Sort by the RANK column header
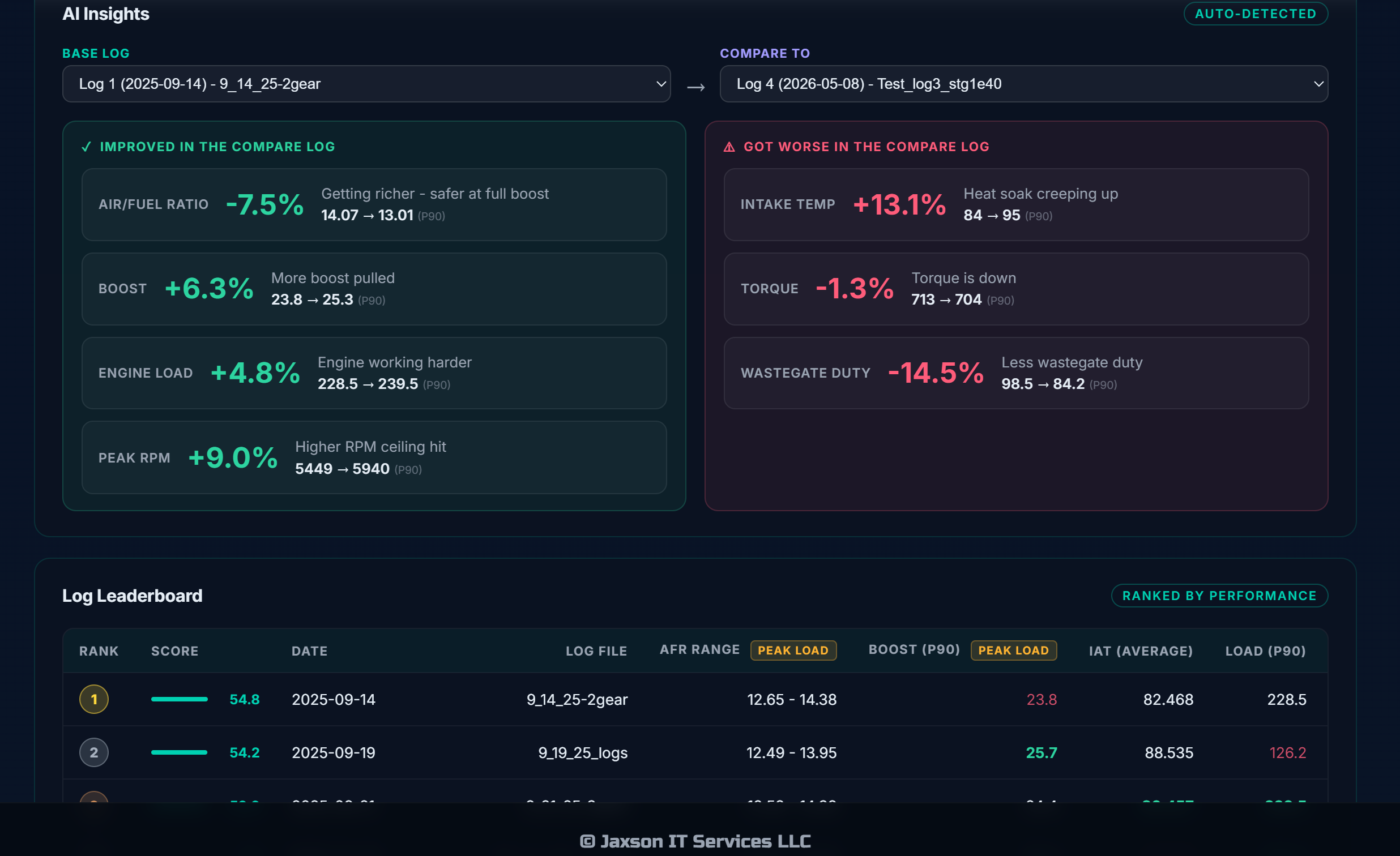 point(99,651)
